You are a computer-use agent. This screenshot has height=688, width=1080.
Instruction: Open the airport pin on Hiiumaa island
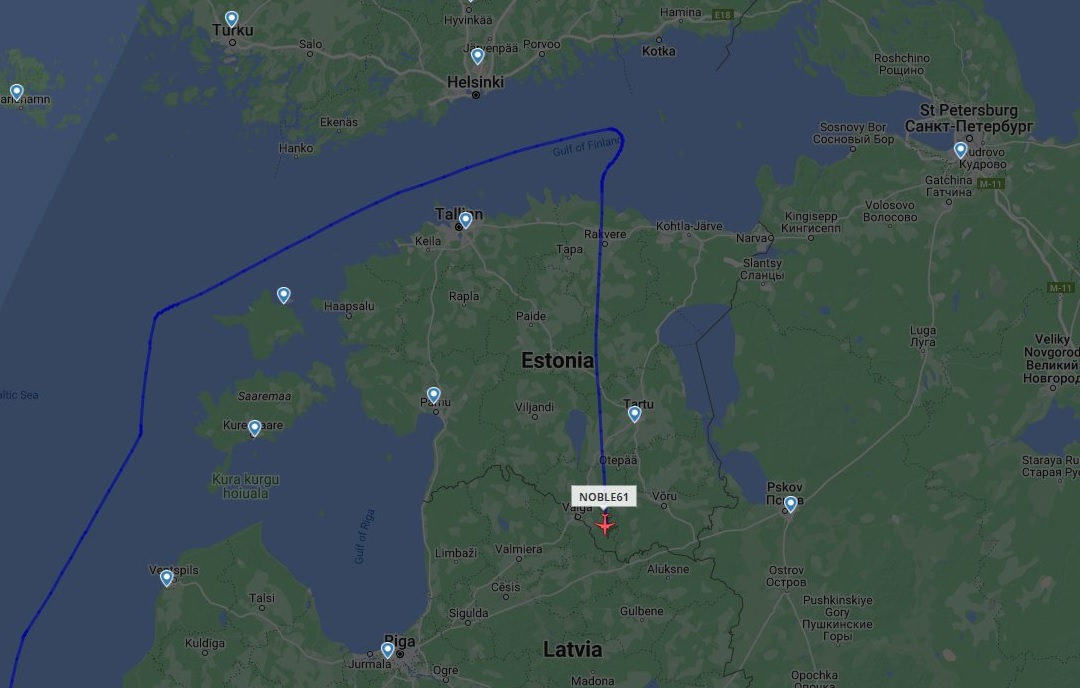(284, 295)
